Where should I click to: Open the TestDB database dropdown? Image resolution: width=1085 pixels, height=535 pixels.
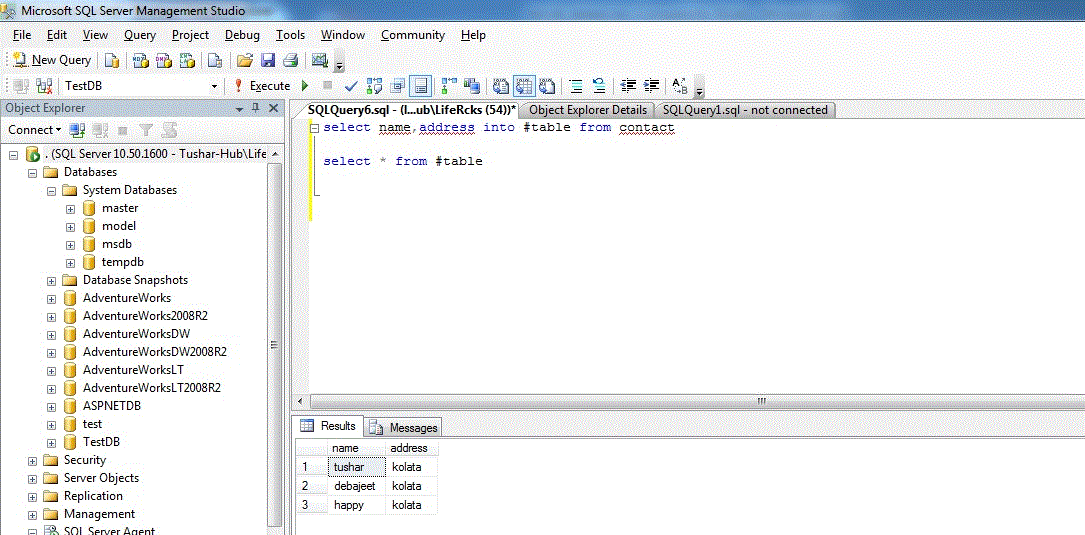pyautogui.click(x=214, y=86)
